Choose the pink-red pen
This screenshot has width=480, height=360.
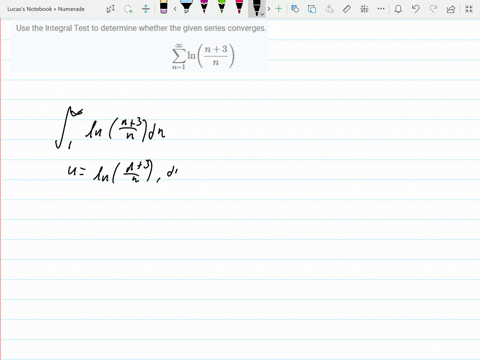[x=239, y=7]
